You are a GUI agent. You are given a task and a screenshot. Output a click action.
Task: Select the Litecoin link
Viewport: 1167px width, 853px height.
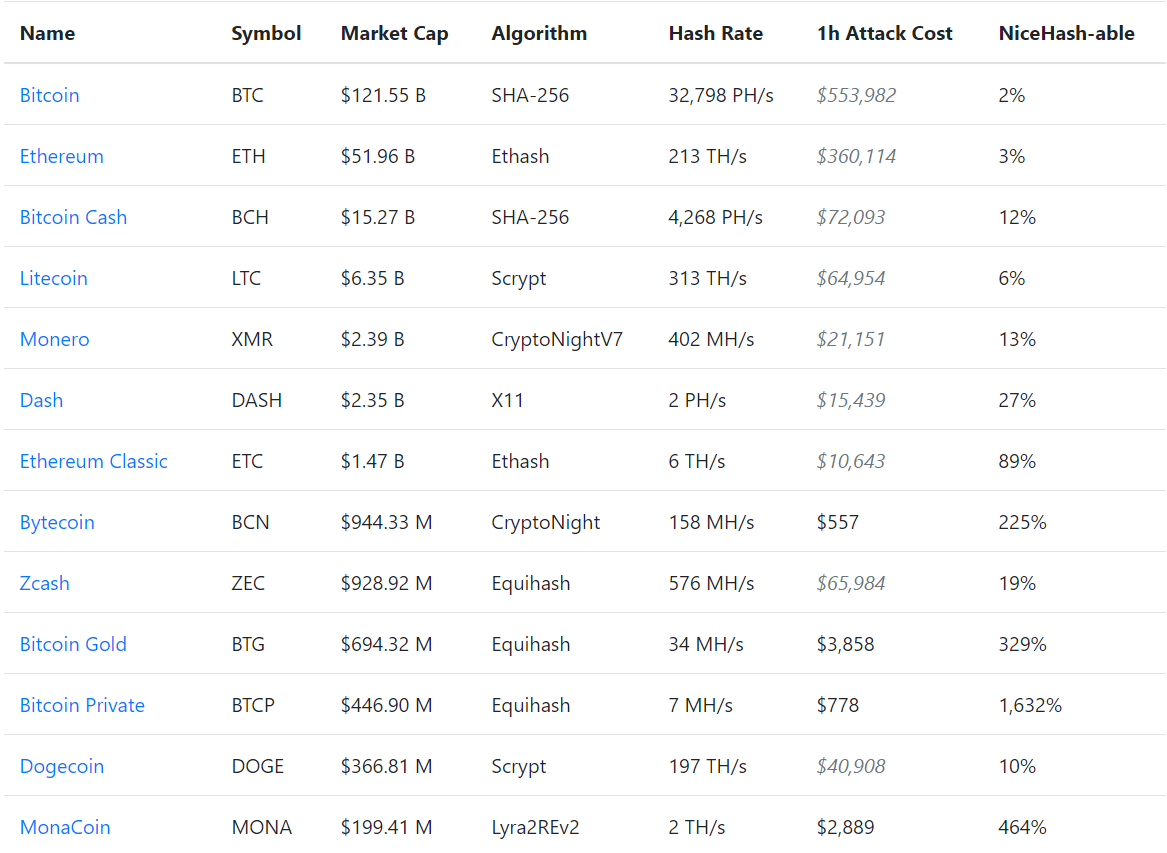click(x=54, y=278)
